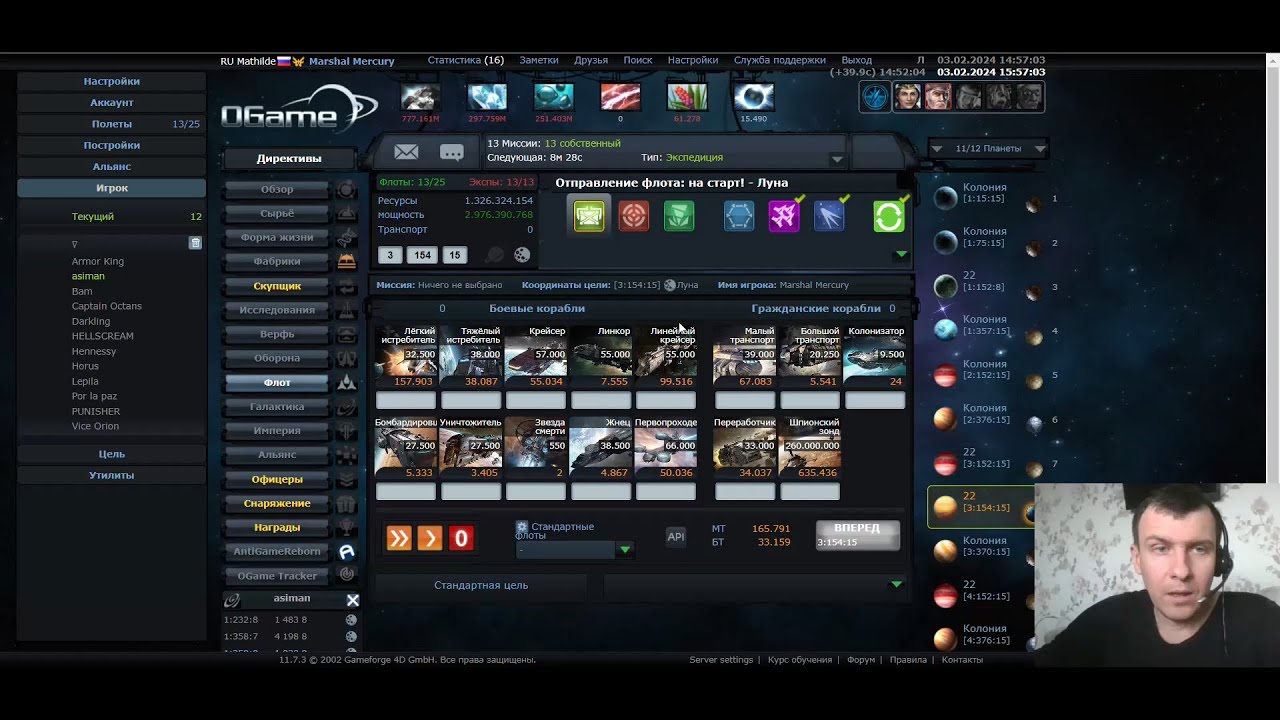This screenshot has height=720, width=1280.
Task: Select player Captain Octans in list
Action: tap(106, 306)
